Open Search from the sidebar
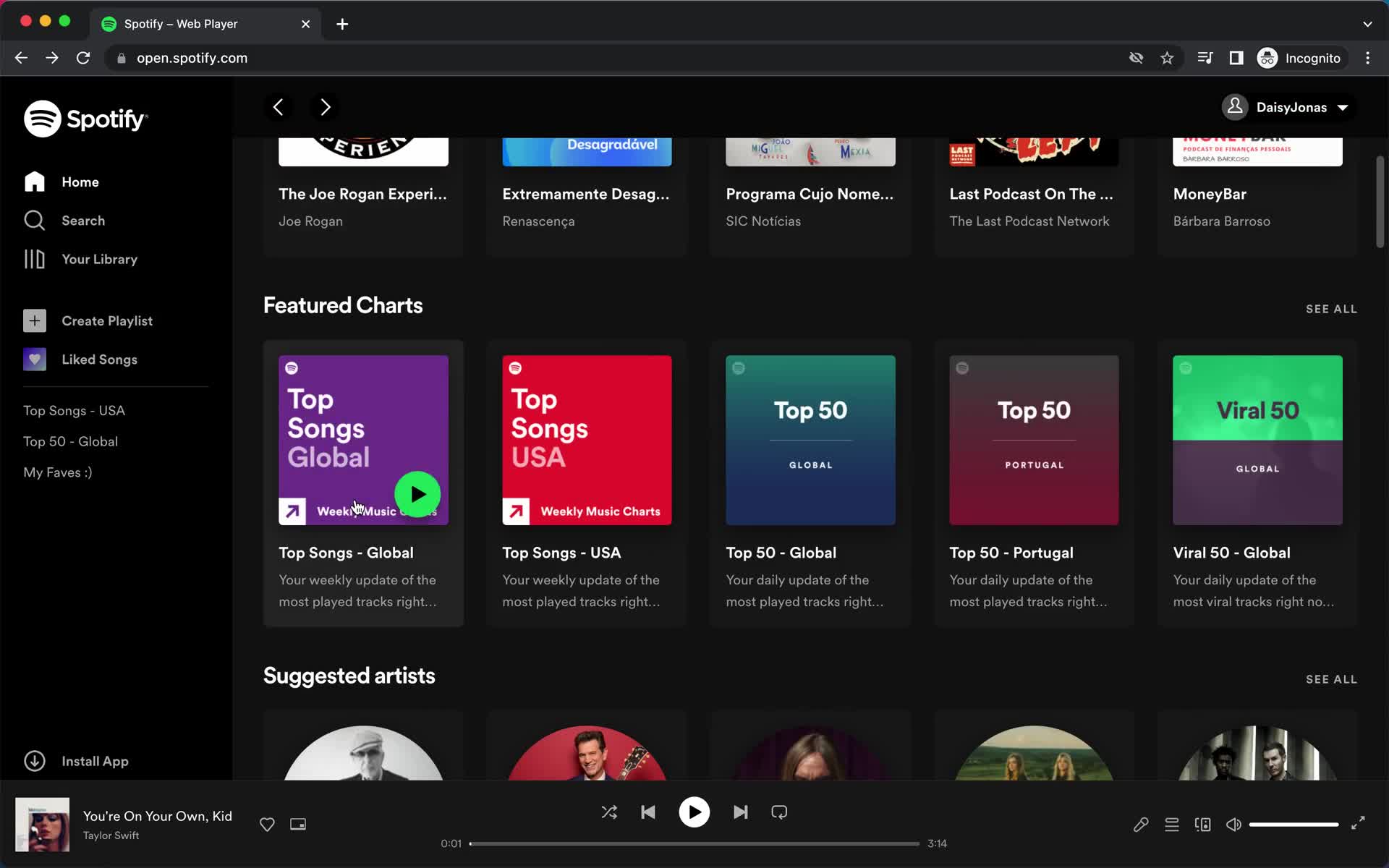 [x=64, y=220]
